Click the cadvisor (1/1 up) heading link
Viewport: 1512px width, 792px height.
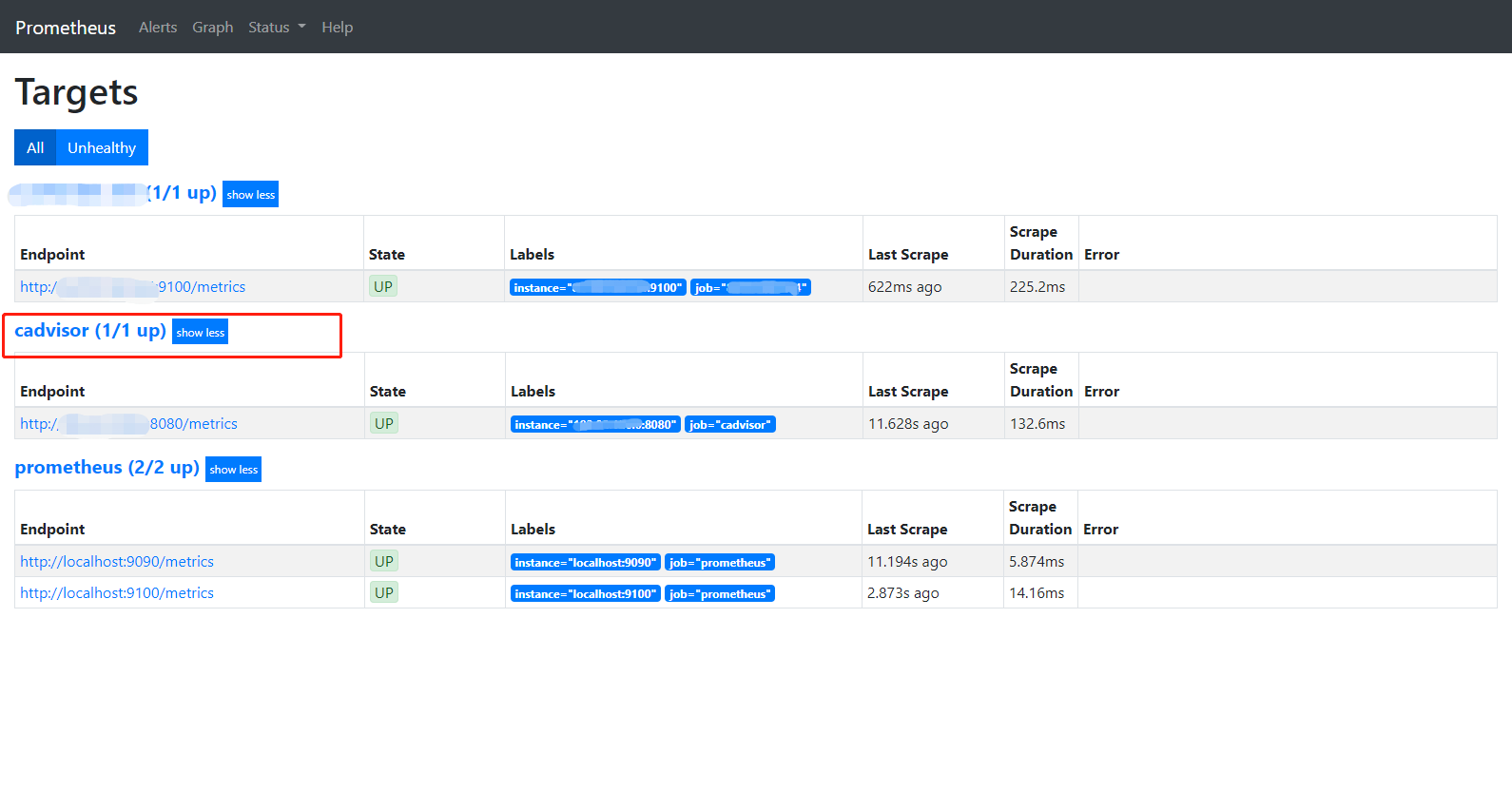coord(90,330)
